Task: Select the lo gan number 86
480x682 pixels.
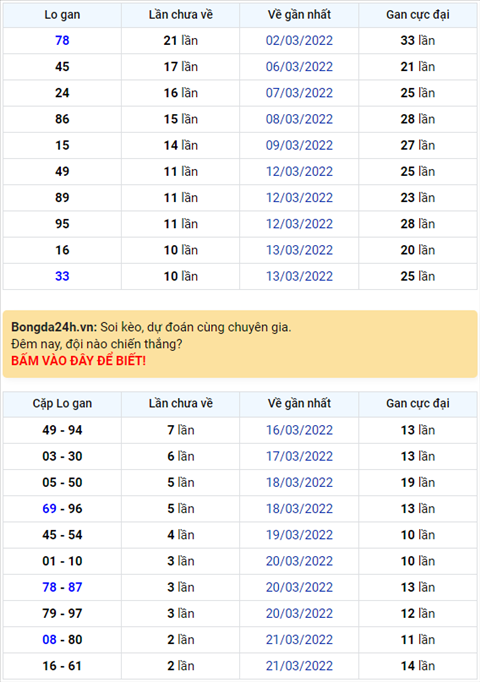Action: pos(62,119)
